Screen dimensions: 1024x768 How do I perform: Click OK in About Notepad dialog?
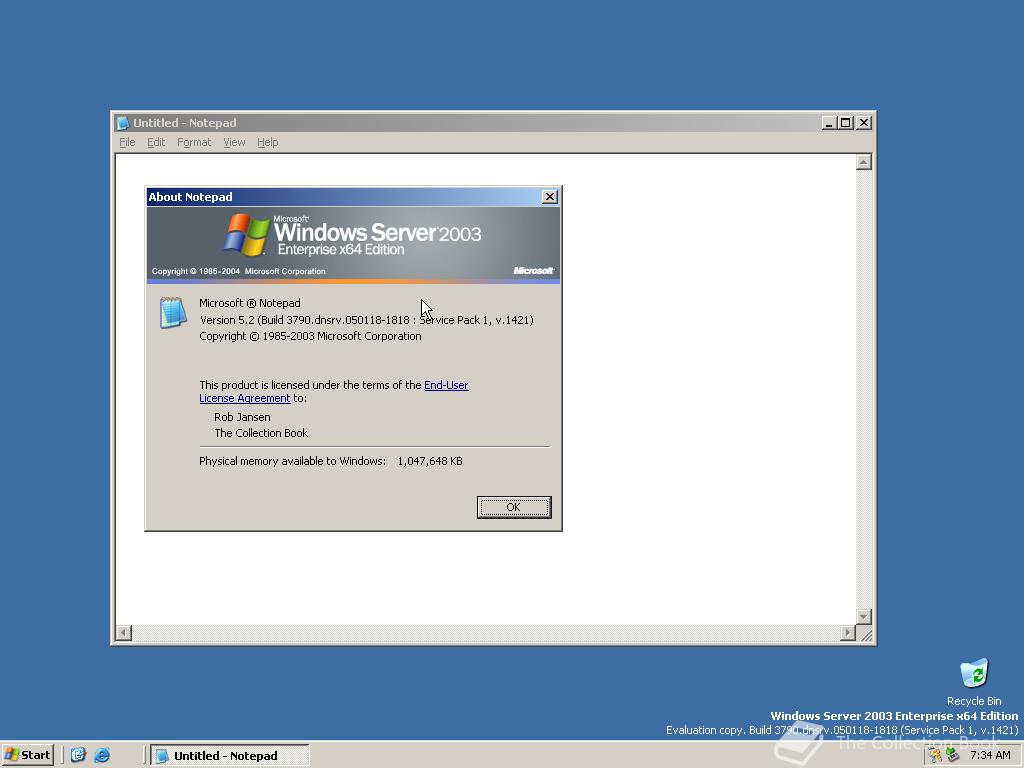[514, 507]
